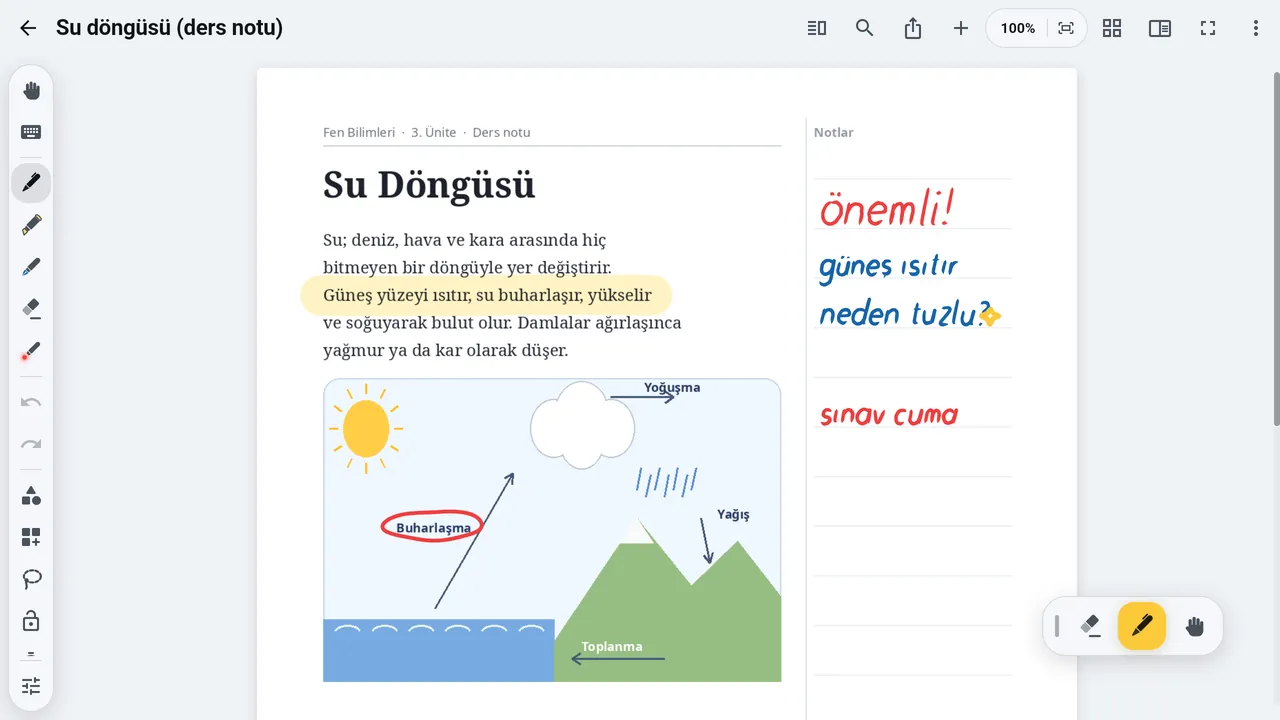
Task: Open reading mode from the top bar
Action: coord(817,28)
